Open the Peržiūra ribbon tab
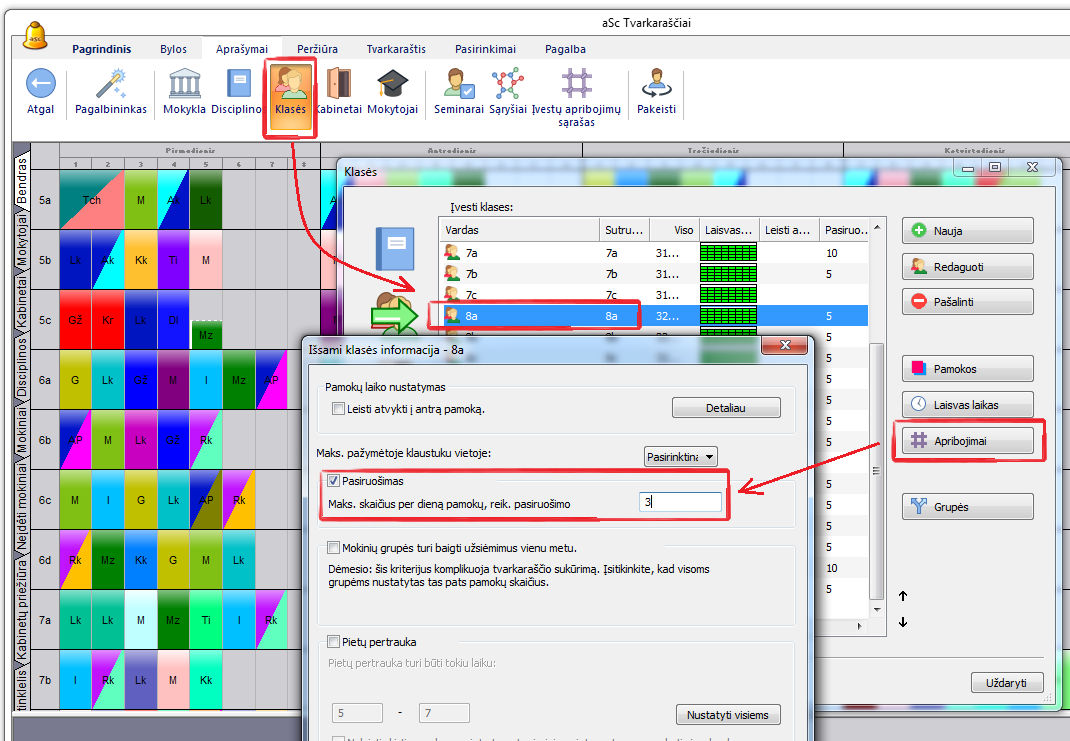This screenshot has height=741, width=1070. 317,49
